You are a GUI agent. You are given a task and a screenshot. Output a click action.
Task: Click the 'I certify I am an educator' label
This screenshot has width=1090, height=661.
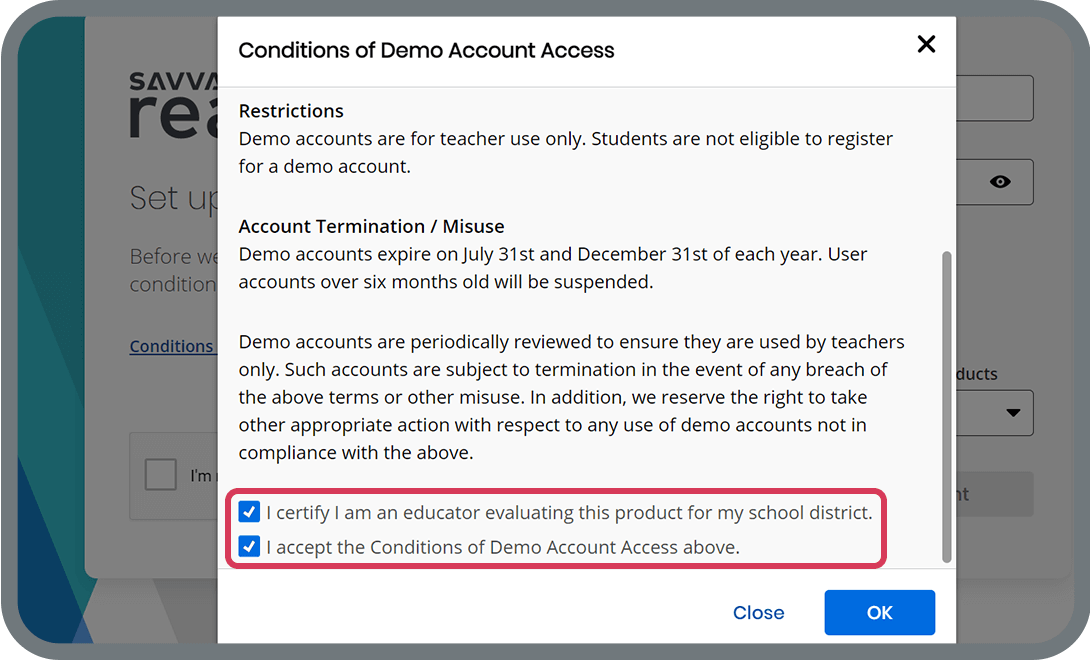click(569, 513)
